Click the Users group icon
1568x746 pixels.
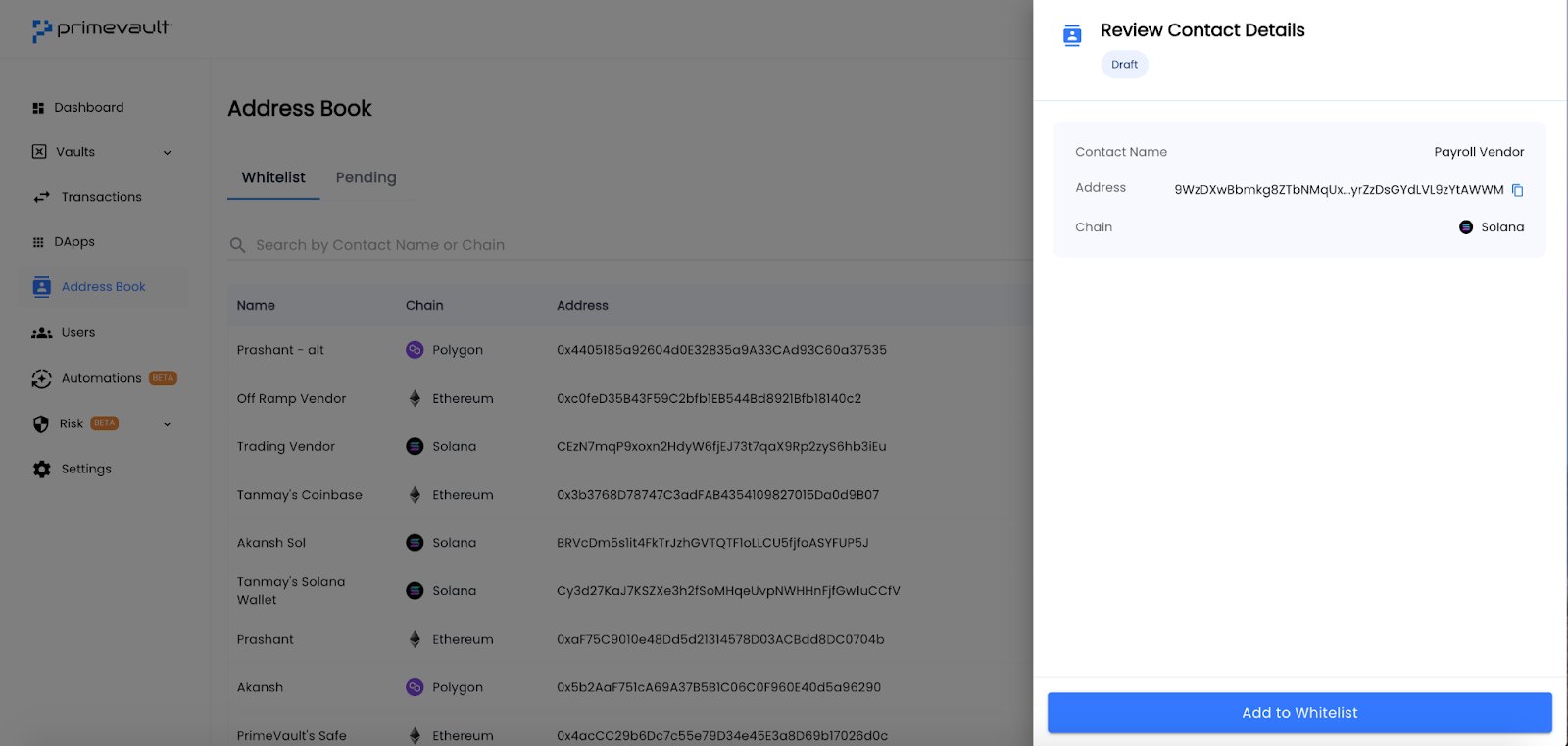41,333
